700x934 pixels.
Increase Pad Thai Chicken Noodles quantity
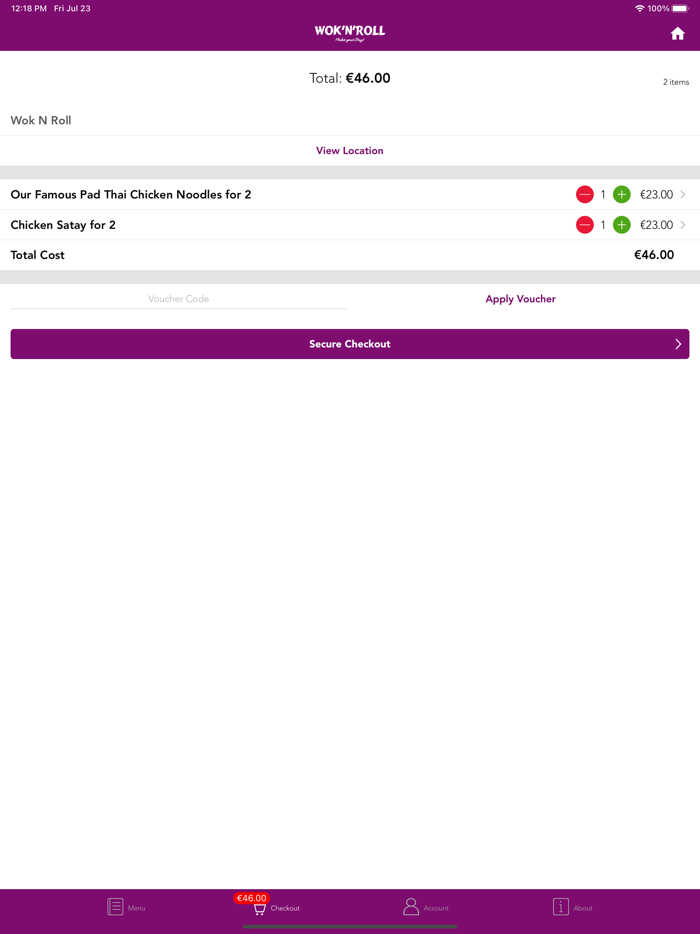click(621, 195)
